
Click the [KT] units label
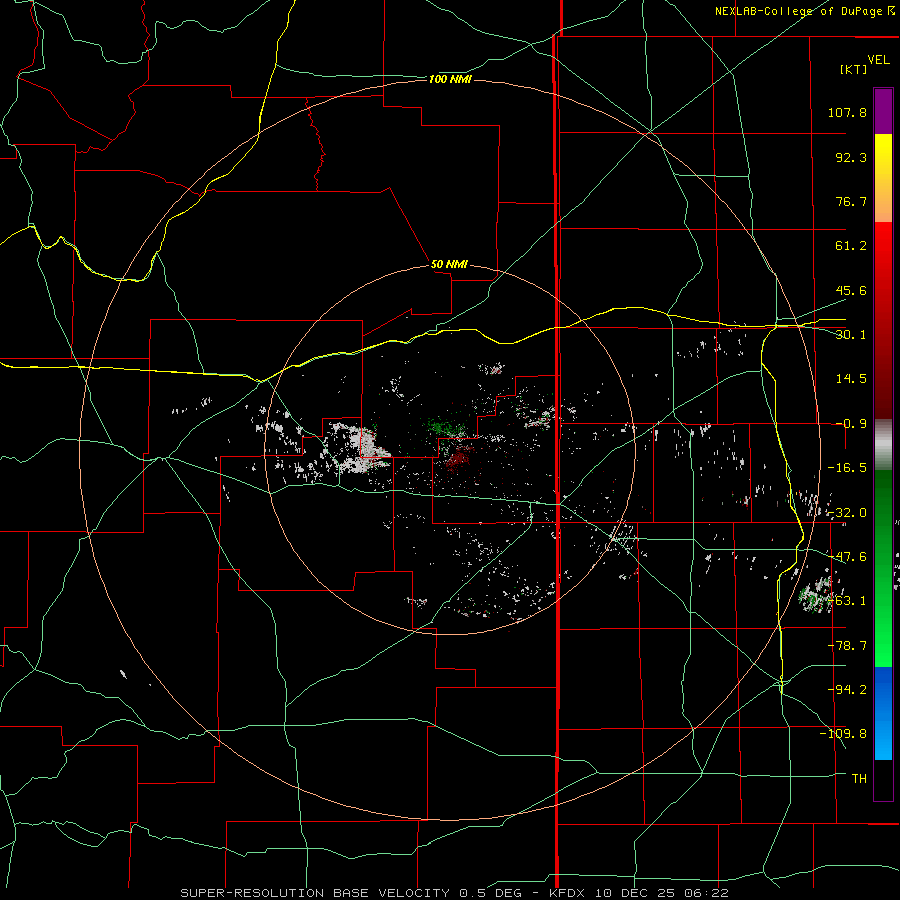point(853,69)
